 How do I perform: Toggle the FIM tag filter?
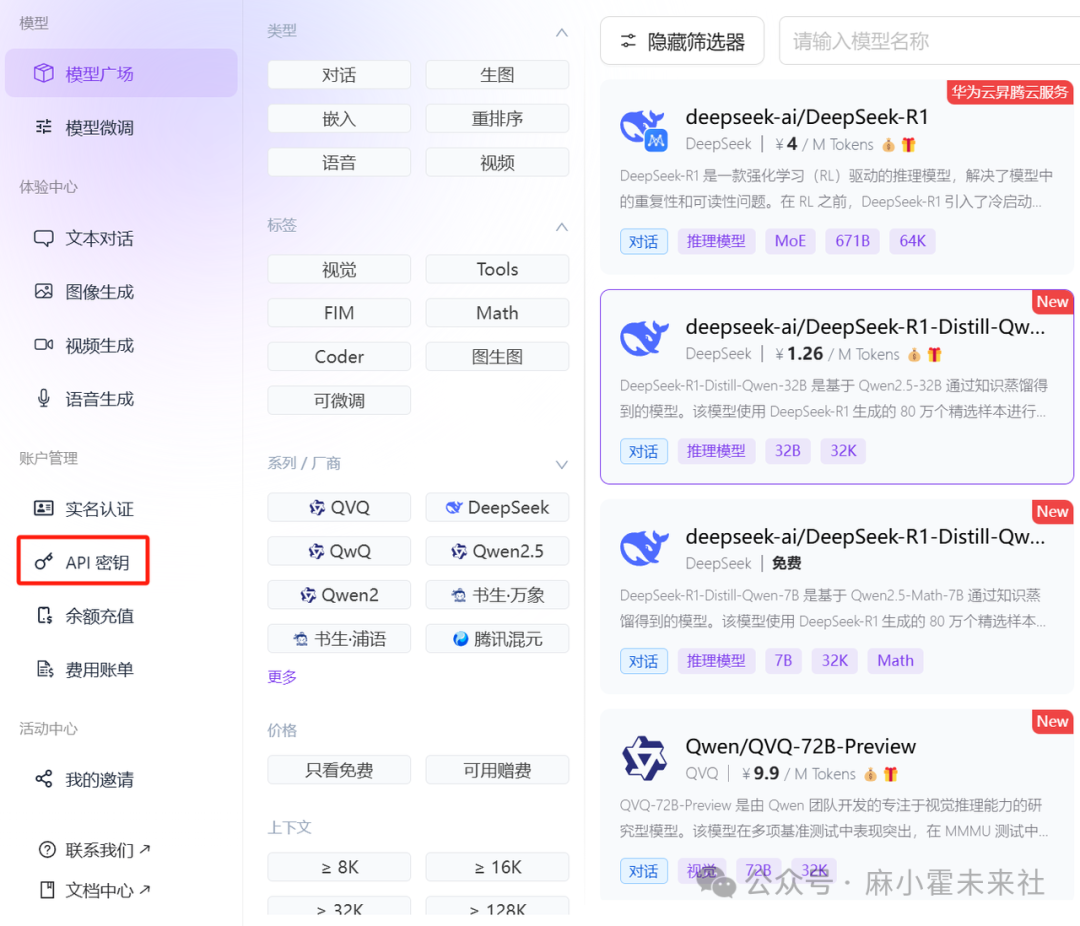(x=339, y=313)
